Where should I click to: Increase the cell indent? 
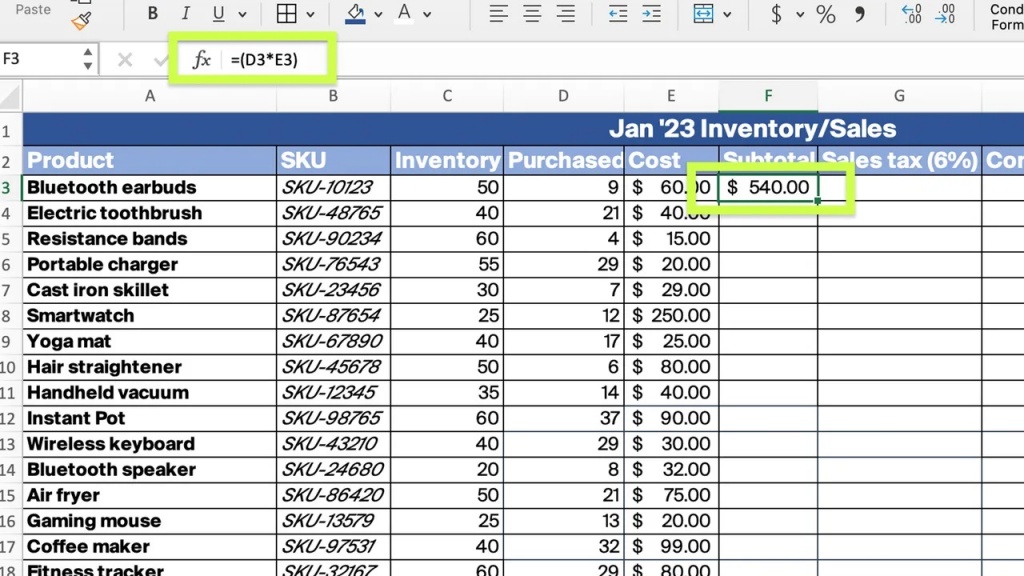pos(651,13)
